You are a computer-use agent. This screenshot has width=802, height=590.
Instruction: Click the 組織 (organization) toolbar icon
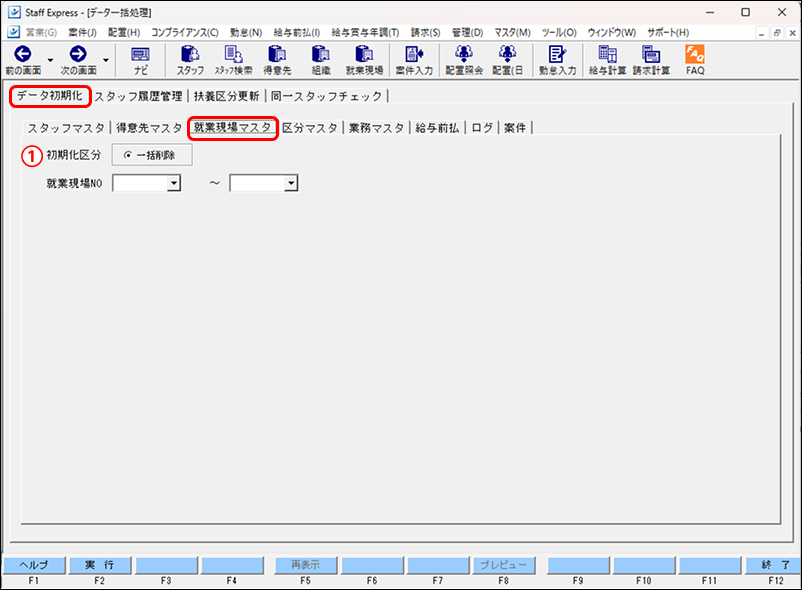click(x=320, y=60)
